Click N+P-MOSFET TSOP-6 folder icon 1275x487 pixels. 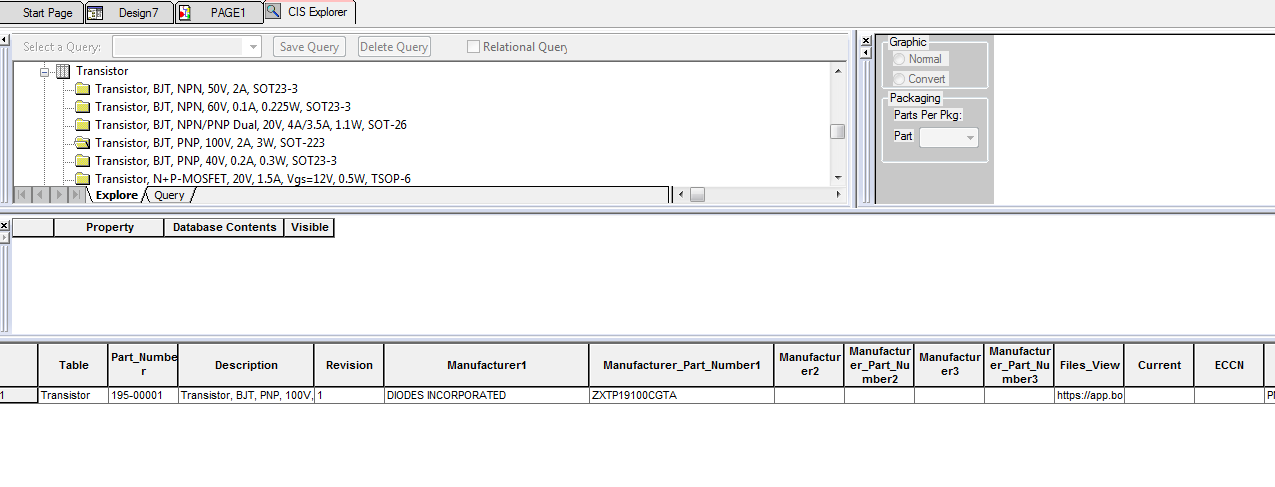click(x=82, y=179)
